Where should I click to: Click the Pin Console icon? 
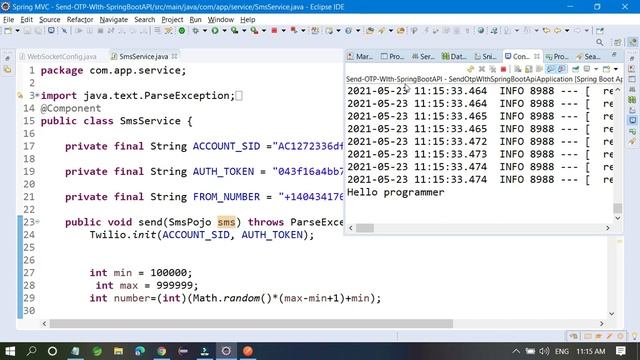coord(575,69)
